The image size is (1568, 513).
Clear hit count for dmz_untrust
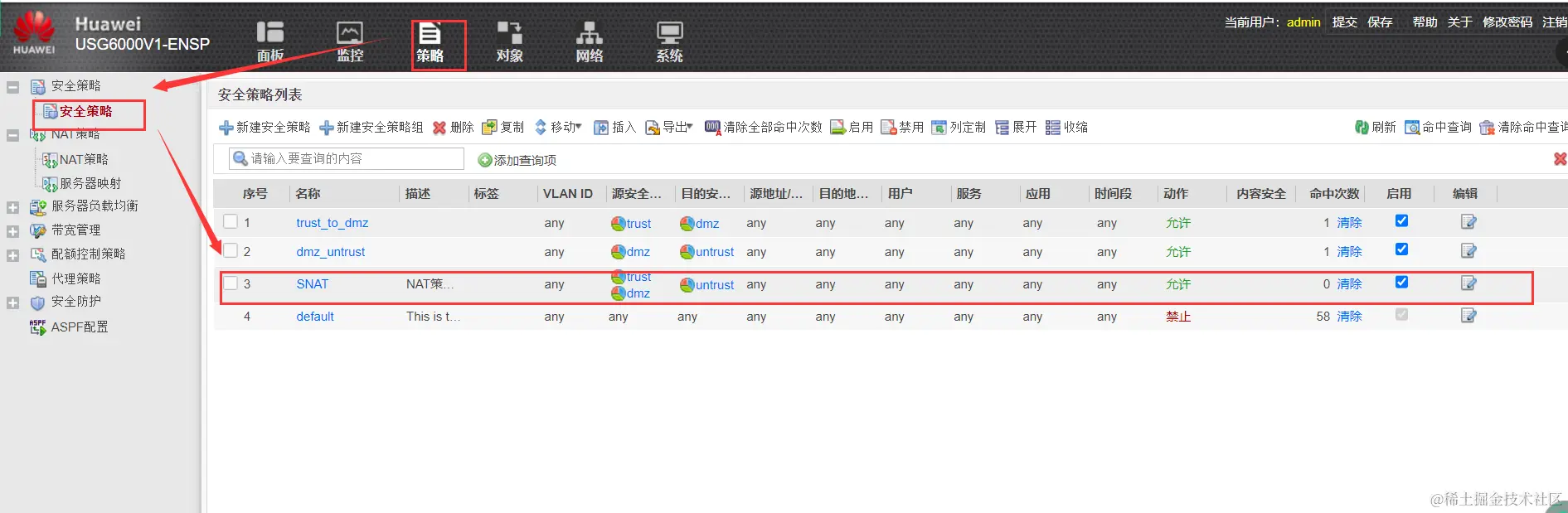pos(1349,252)
